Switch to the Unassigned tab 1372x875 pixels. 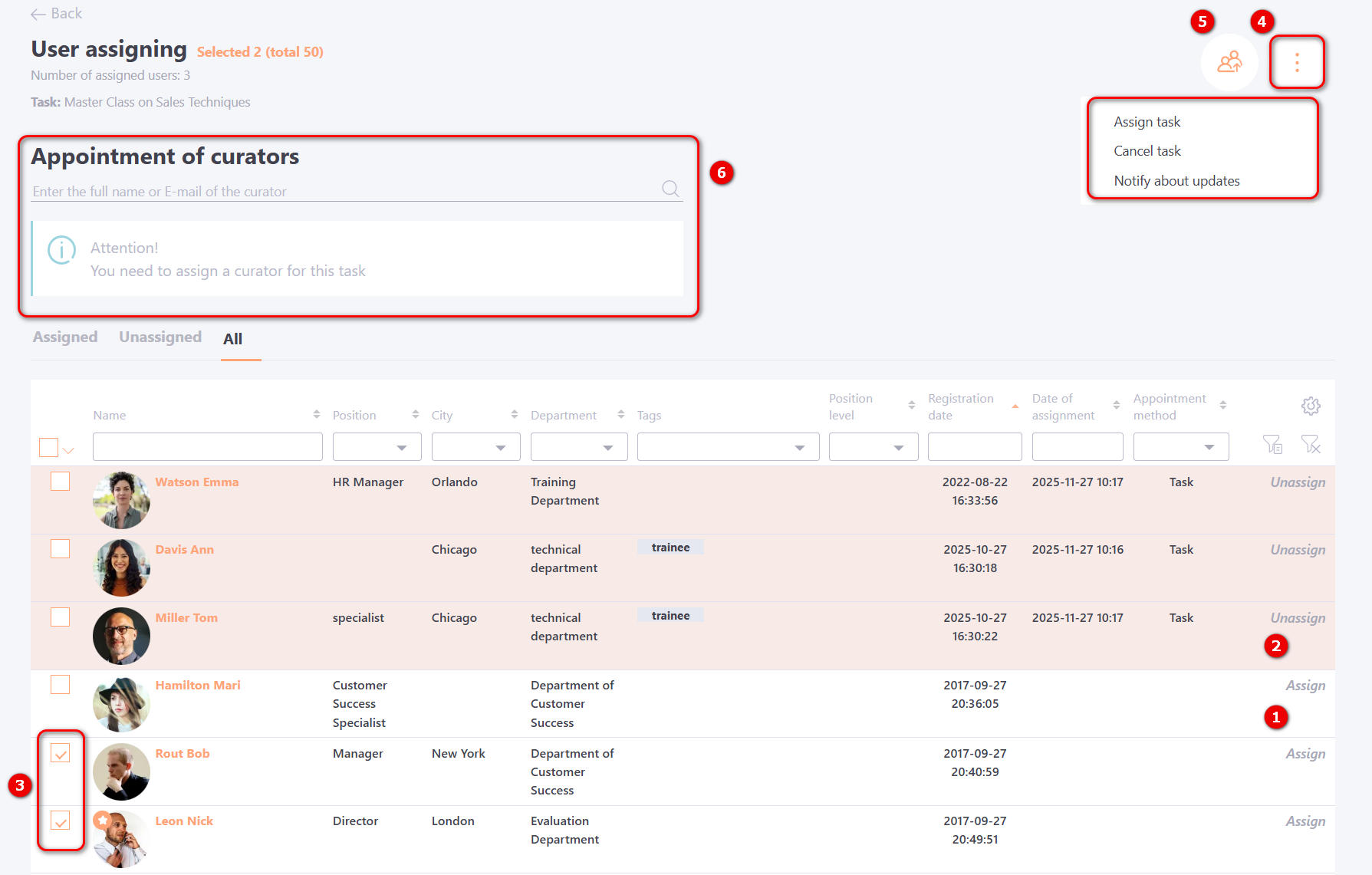point(160,337)
